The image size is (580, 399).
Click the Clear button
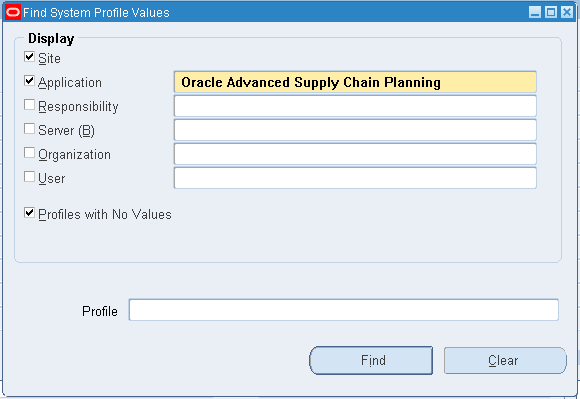[505, 361]
